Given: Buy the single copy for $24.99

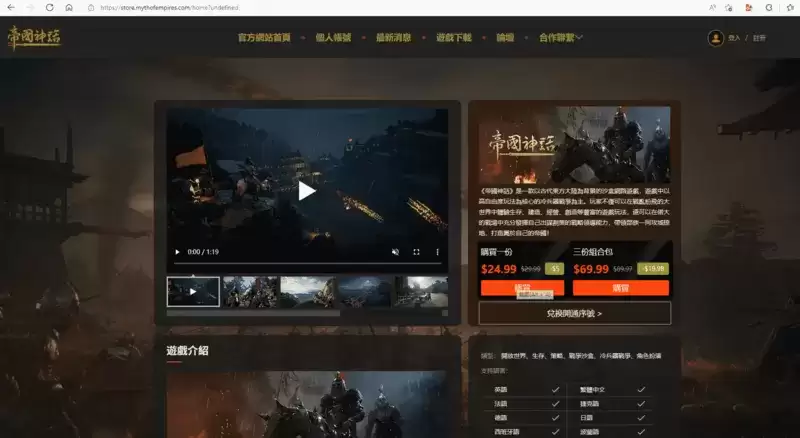Looking at the screenshot, I should (x=522, y=288).
